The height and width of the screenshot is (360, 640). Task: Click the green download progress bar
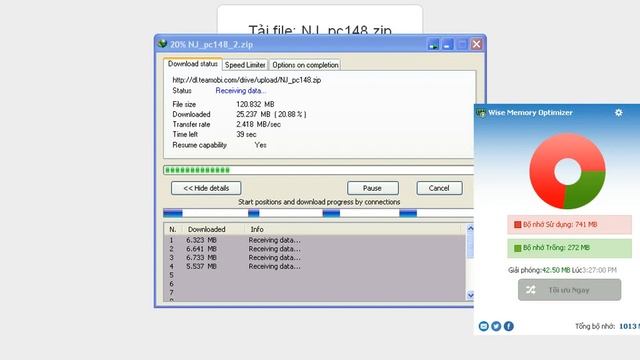(x=318, y=170)
